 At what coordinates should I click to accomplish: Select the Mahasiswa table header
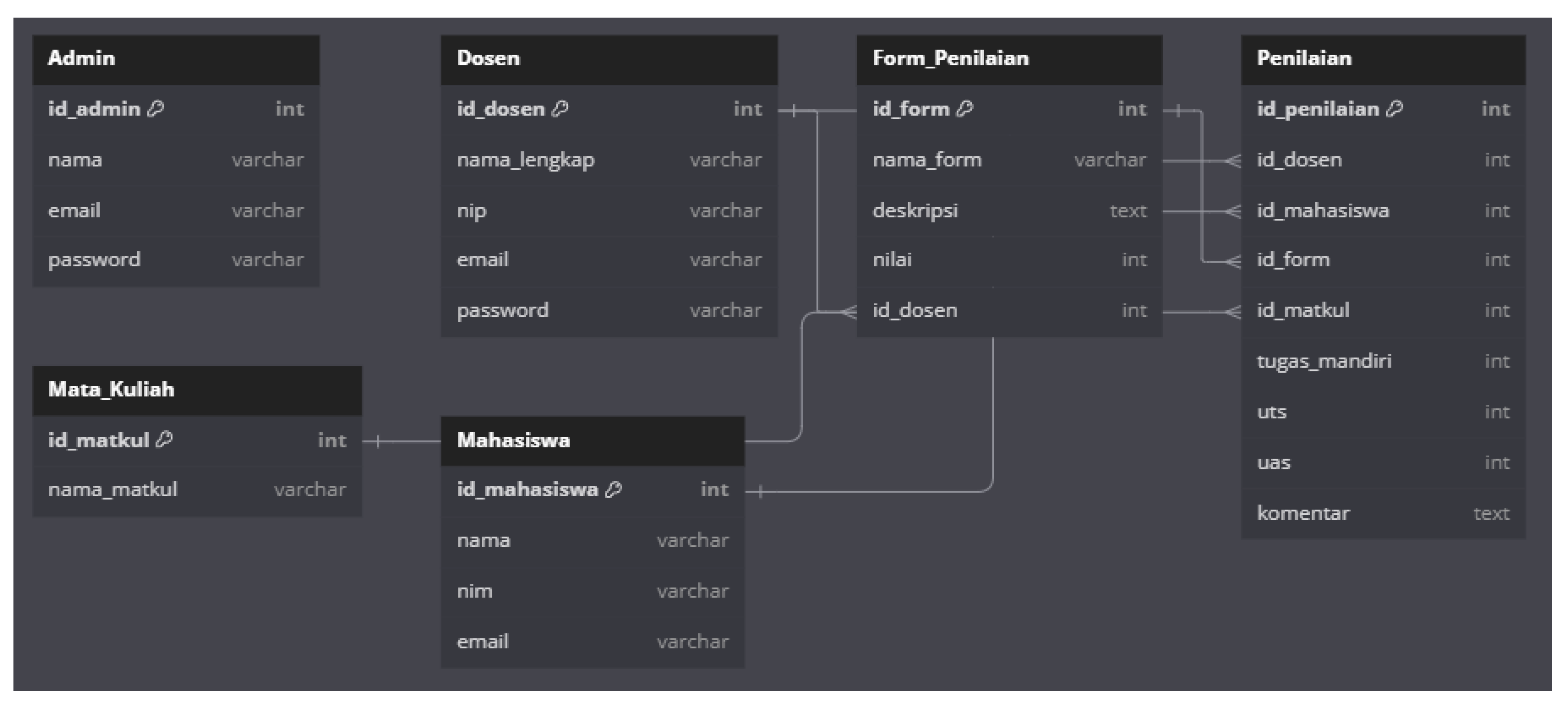click(592, 441)
